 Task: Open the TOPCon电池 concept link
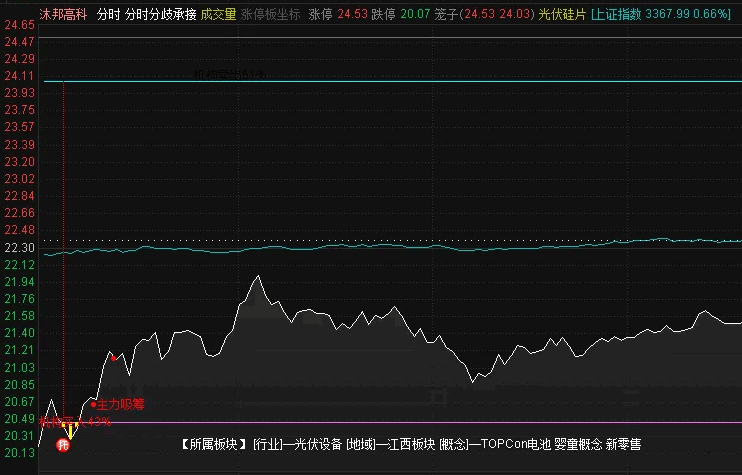point(515,444)
